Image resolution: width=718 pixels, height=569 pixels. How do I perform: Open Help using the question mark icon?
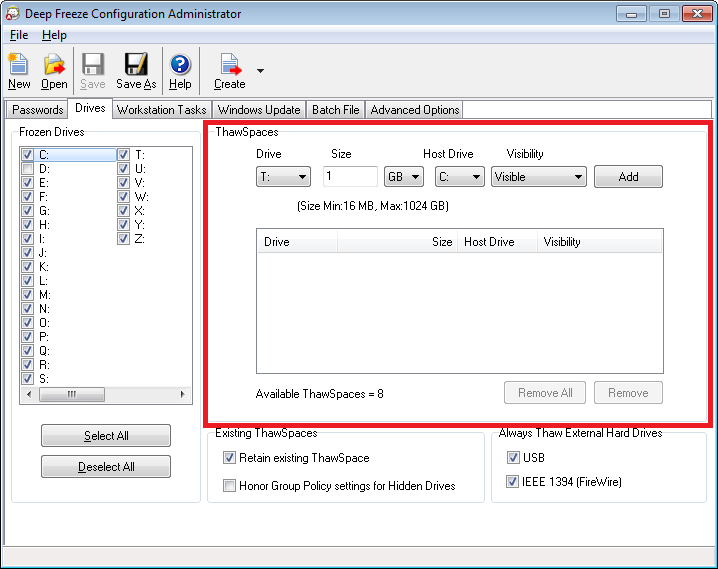[x=180, y=66]
